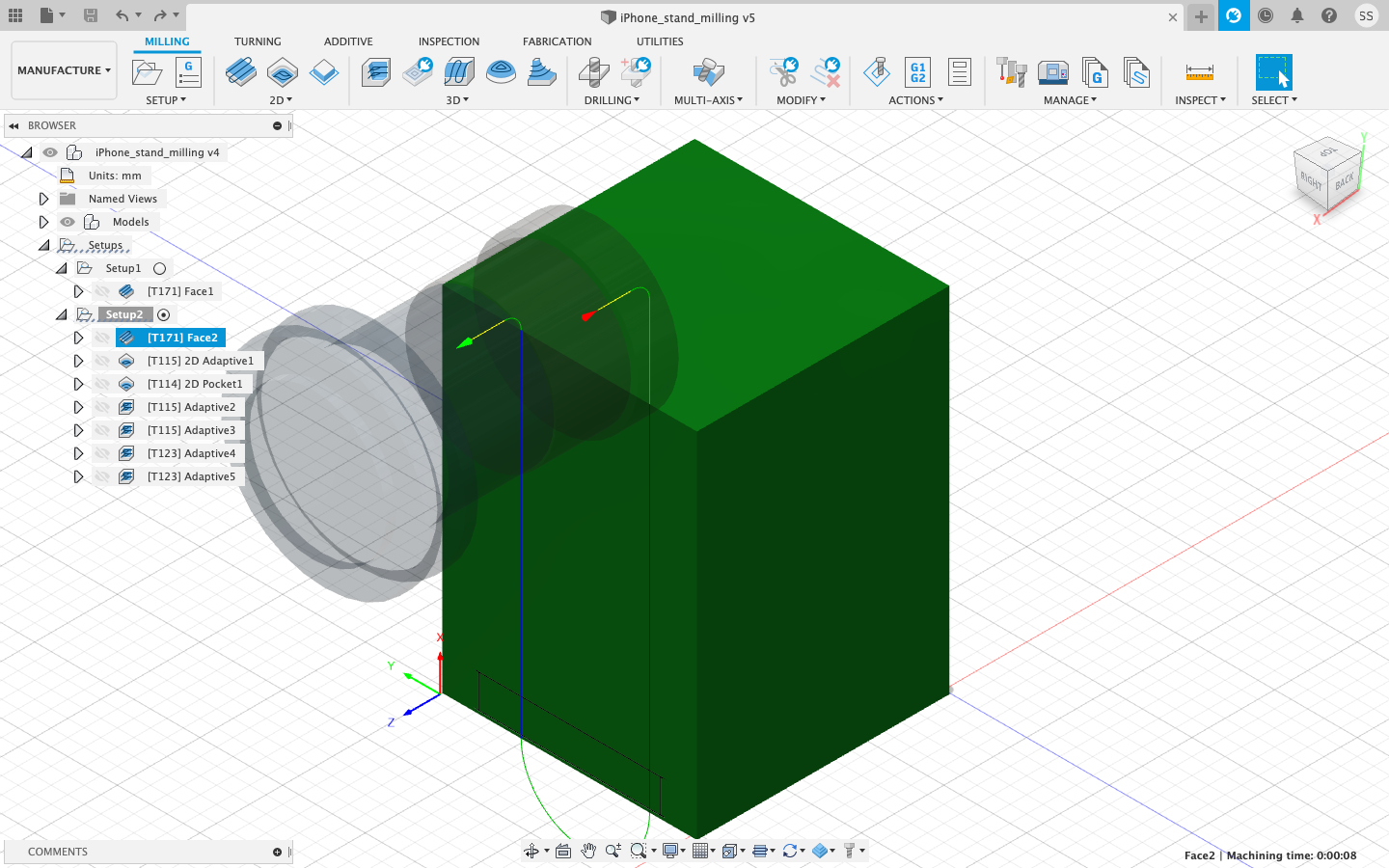Open Post Process G1 G2 icon
This screenshot has height=868, width=1389.
918,72
